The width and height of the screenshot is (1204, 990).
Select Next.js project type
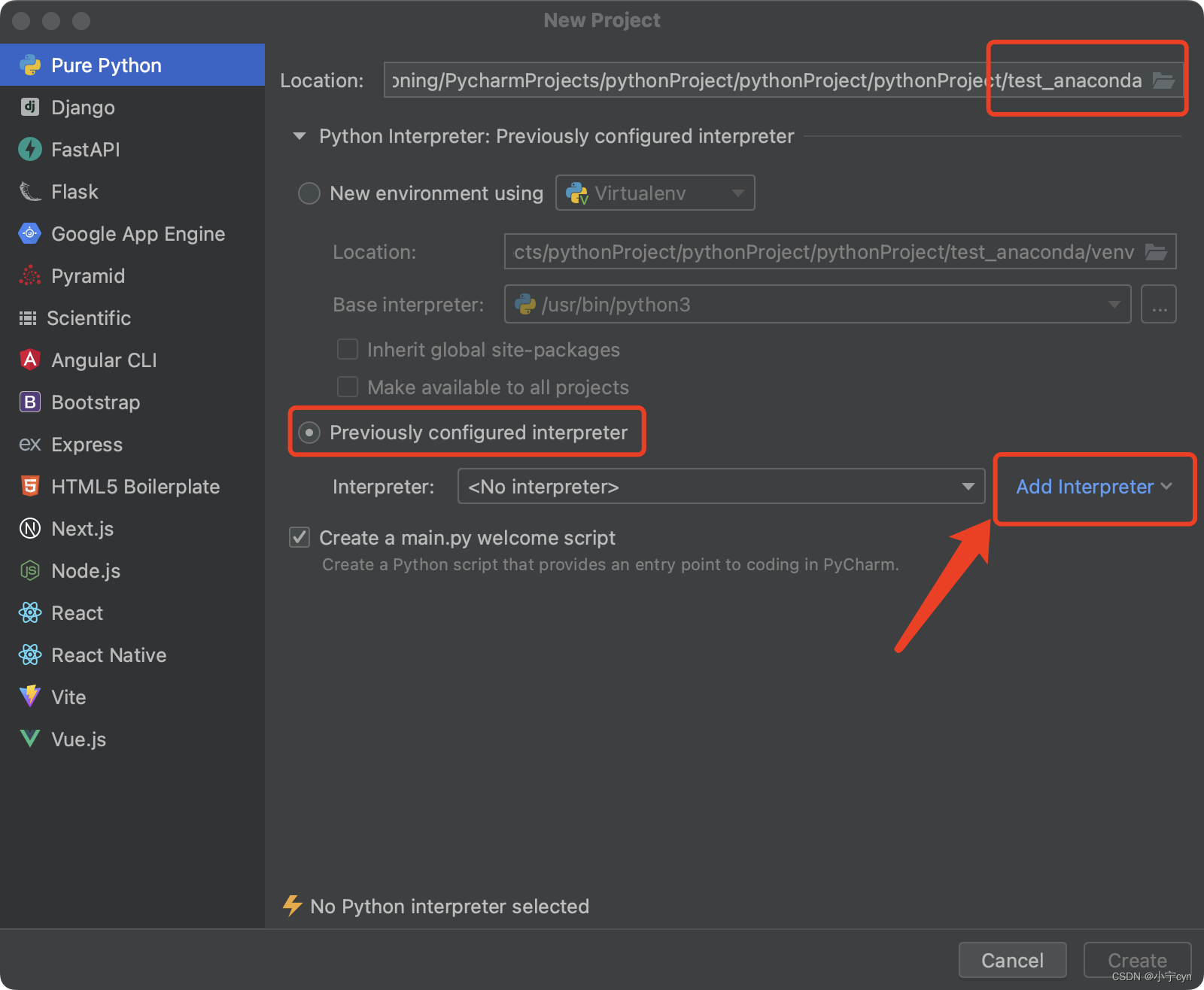tap(132, 528)
